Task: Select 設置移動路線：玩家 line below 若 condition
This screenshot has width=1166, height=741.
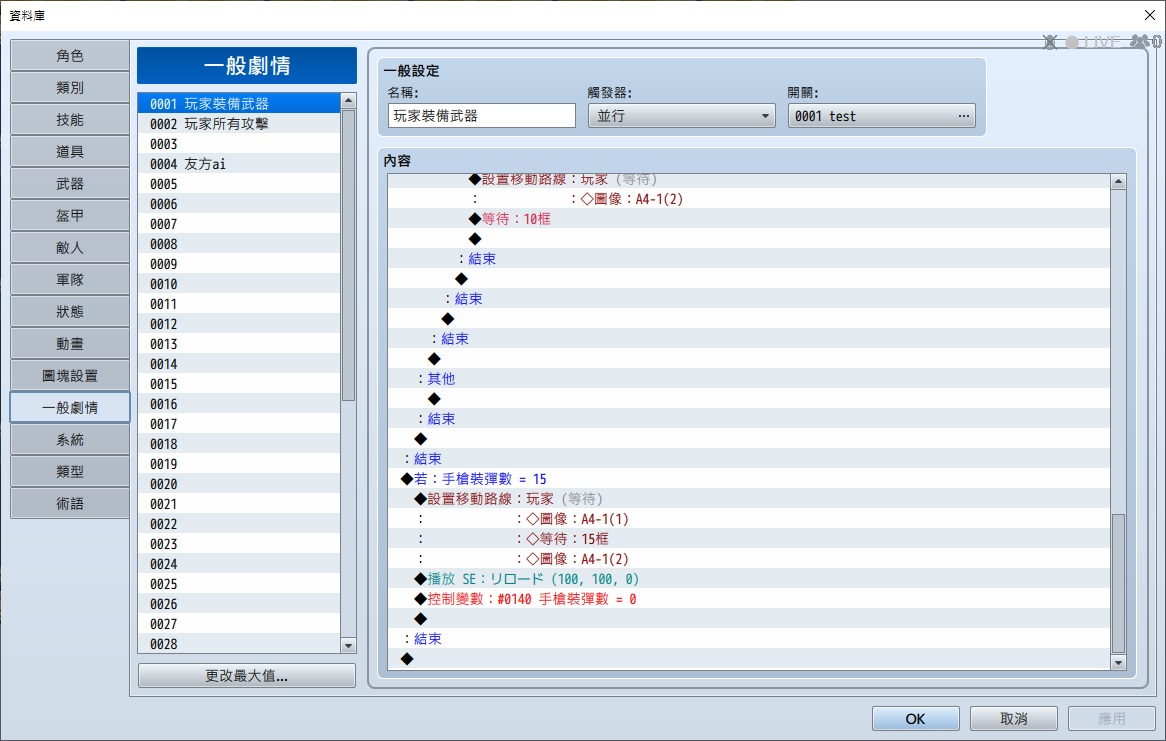Action: pyautogui.click(x=749, y=499)
